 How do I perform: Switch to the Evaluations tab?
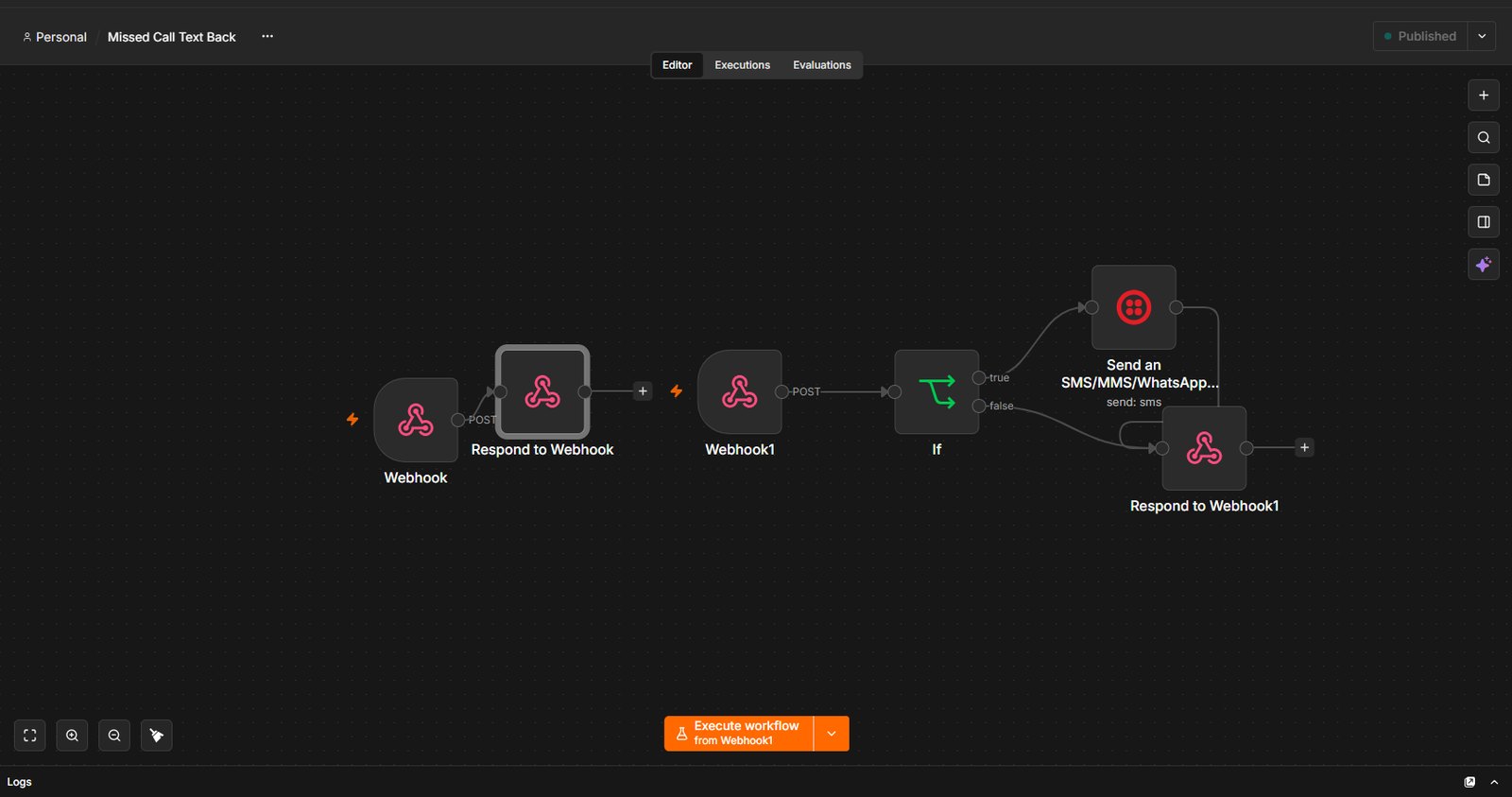pos(822,65)
